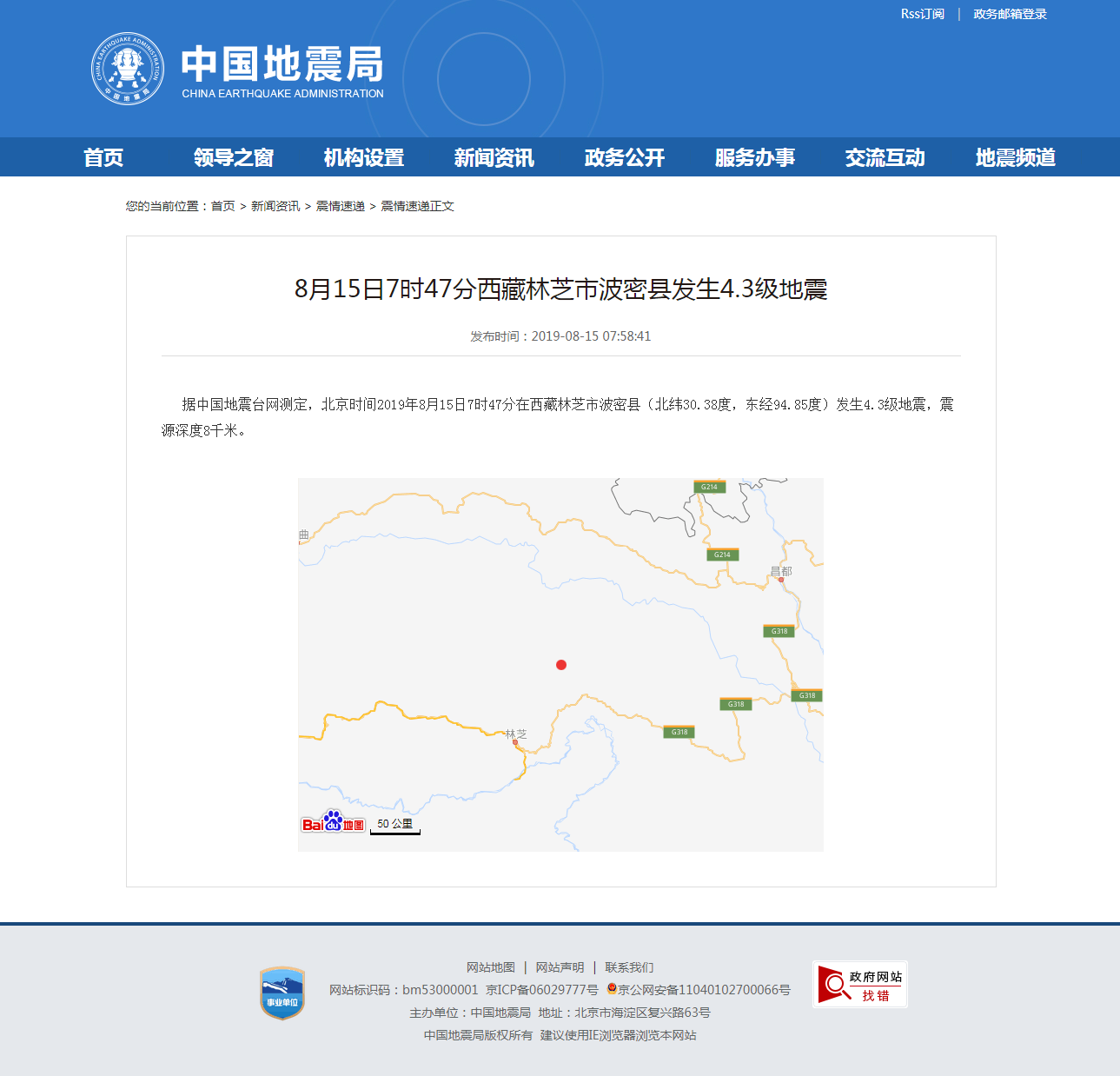The image size is (1120, 1076).
Task: Select the red earthquake epicenter dot
Action: pos(561,665)
